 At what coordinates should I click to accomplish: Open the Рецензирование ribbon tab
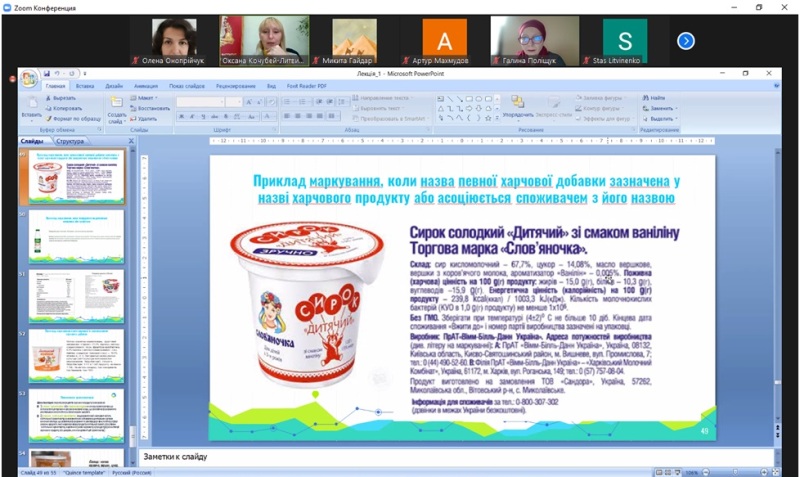pyautogui.click(x=236, y=86)
